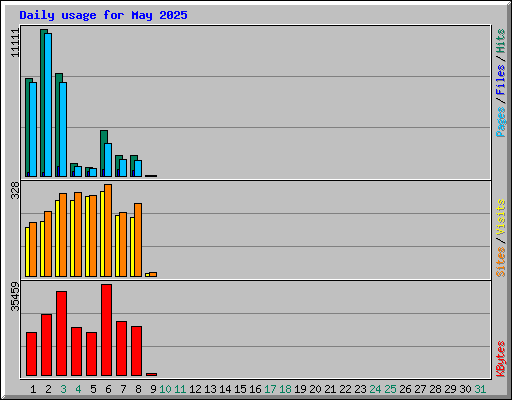
Task: Select day 15 on the x-axis
Action: coord(240,389)
